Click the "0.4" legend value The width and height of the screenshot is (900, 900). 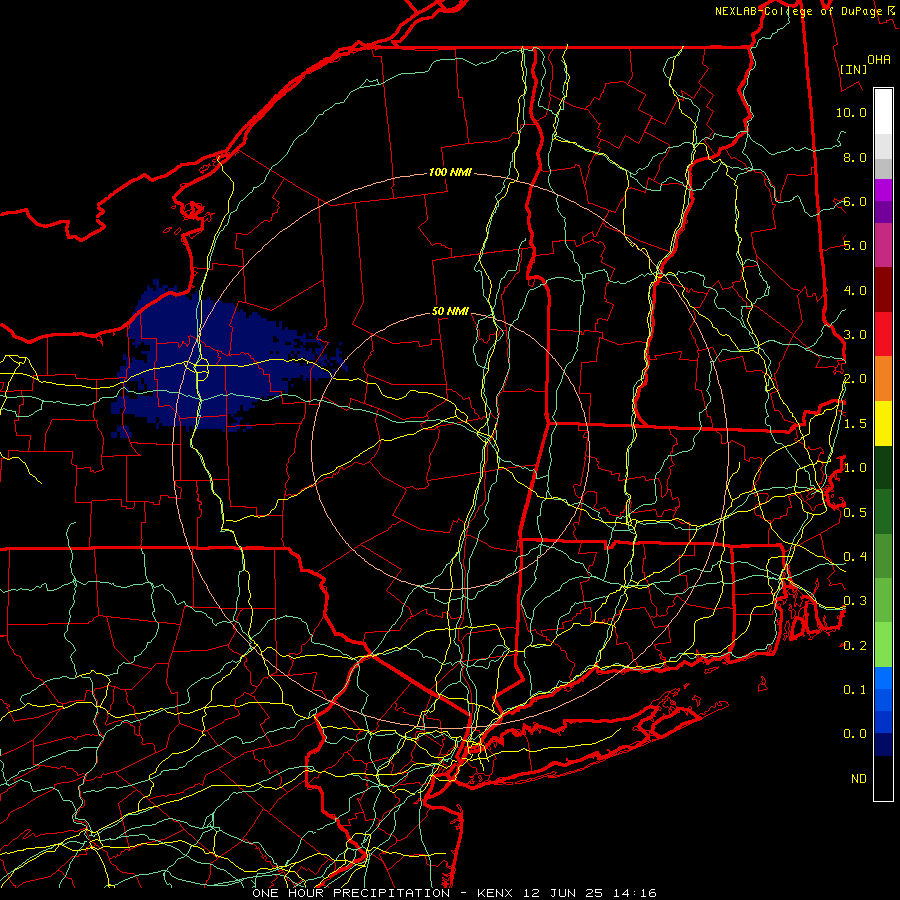click(x=855, y=557)
